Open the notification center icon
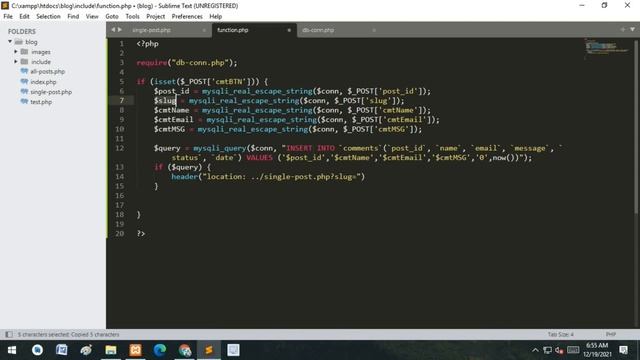The width and height of the screenshot is (640, 360). (x=623, y=350)
